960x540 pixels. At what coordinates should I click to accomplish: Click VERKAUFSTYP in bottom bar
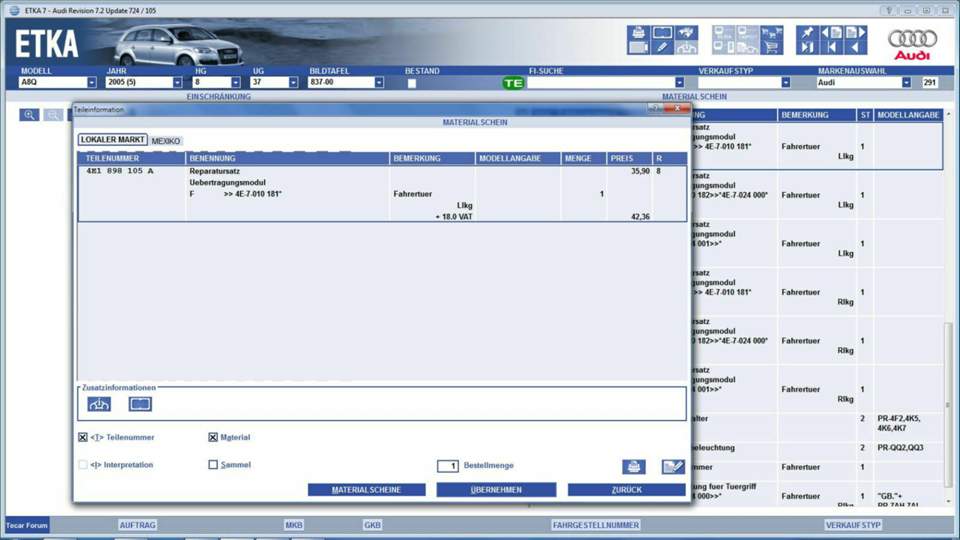[x=853, y=525]
